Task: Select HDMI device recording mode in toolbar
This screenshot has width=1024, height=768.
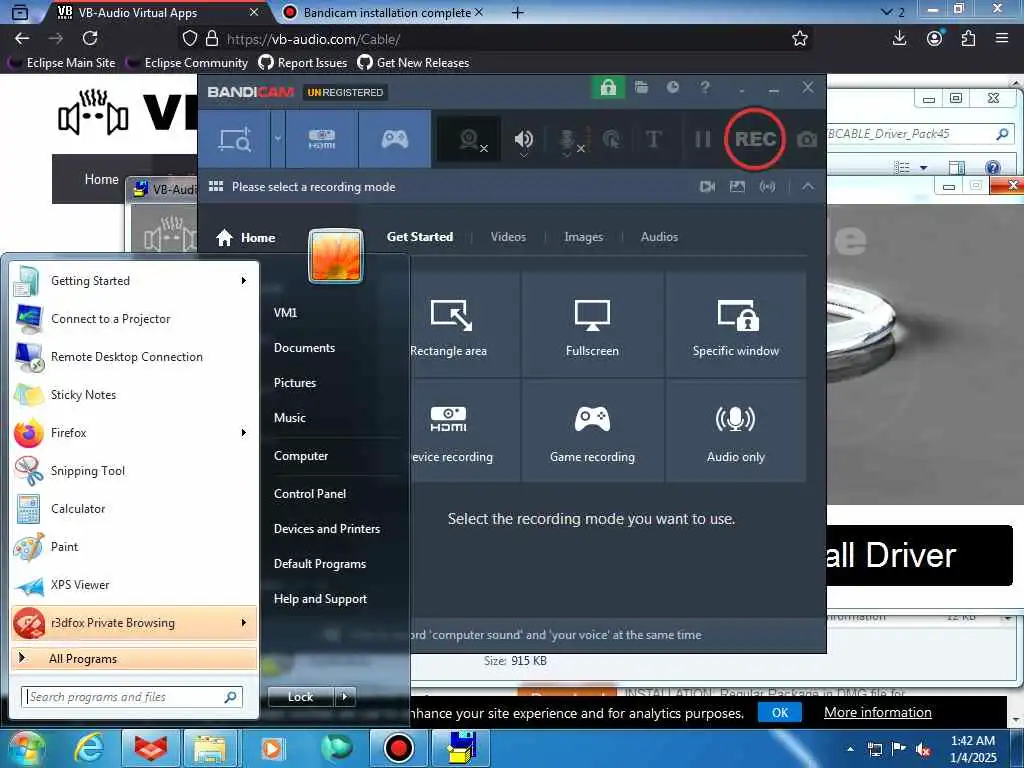Action: [x=321, y=139]
